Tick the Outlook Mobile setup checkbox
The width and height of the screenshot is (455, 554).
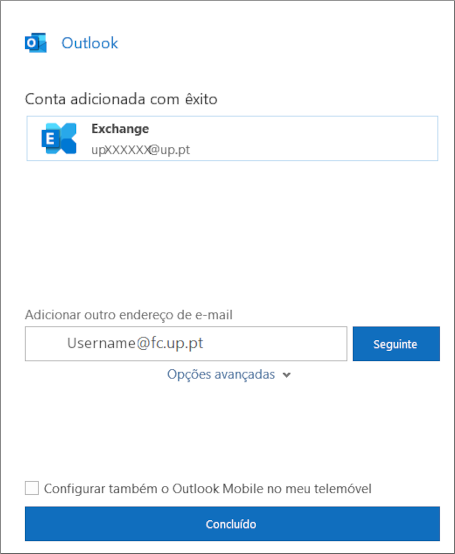[32, 488]
